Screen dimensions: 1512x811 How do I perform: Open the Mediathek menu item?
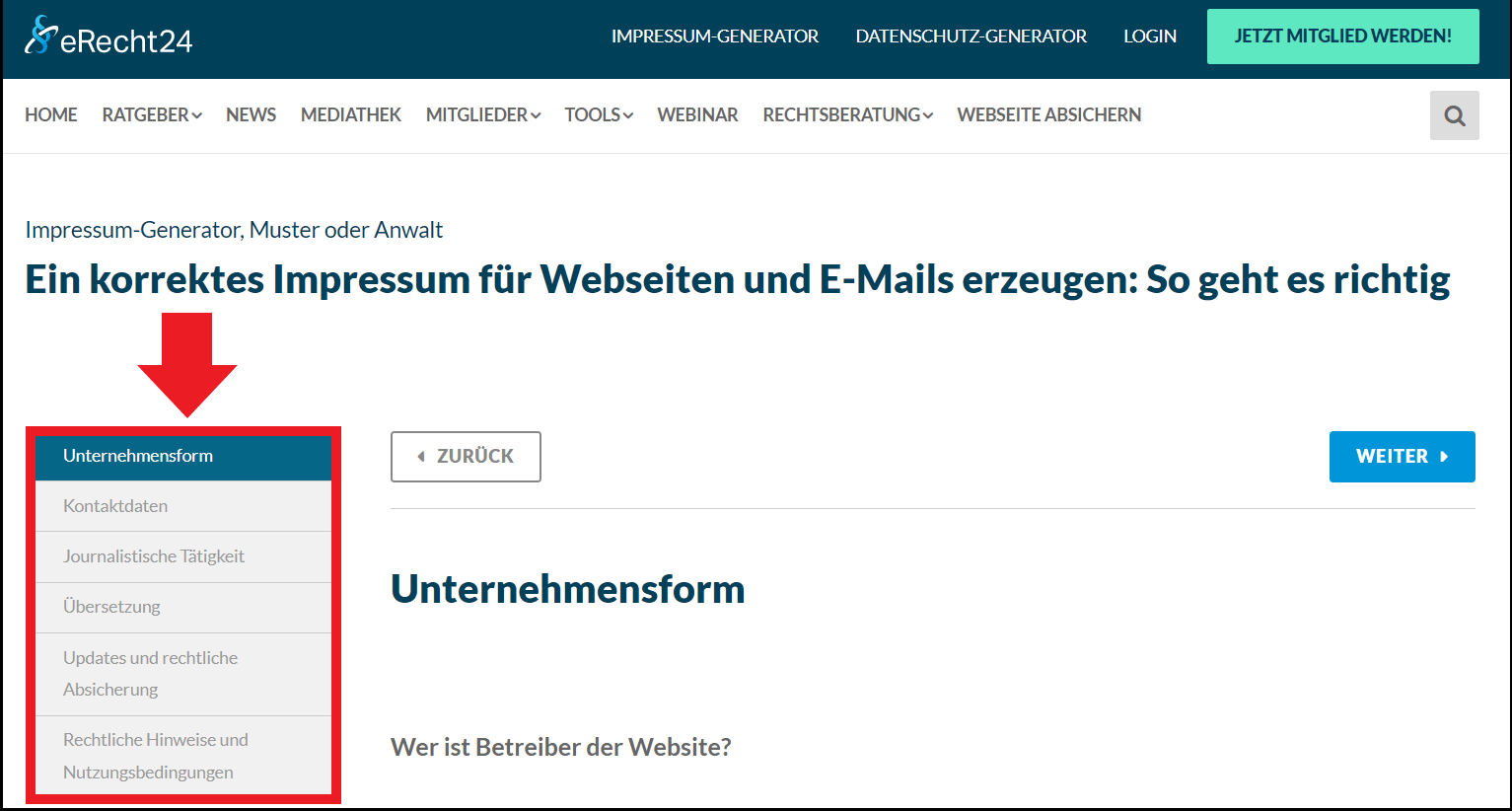coord(351,114)
